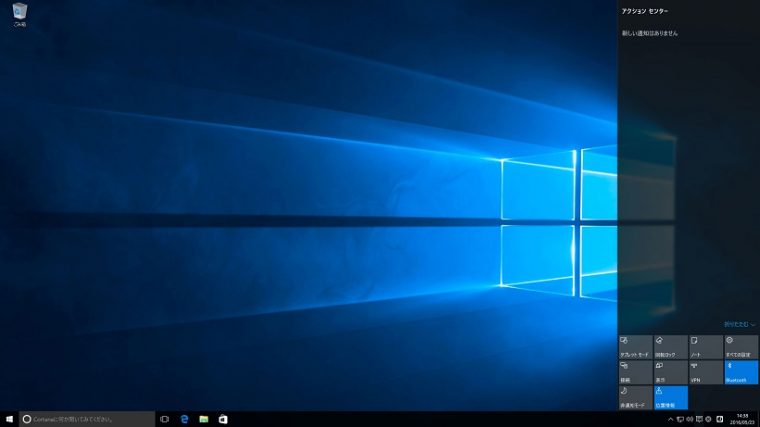This screenshot has height=427, width=760.
Task: Click the network icon in system tray
Action: [680, 419]
